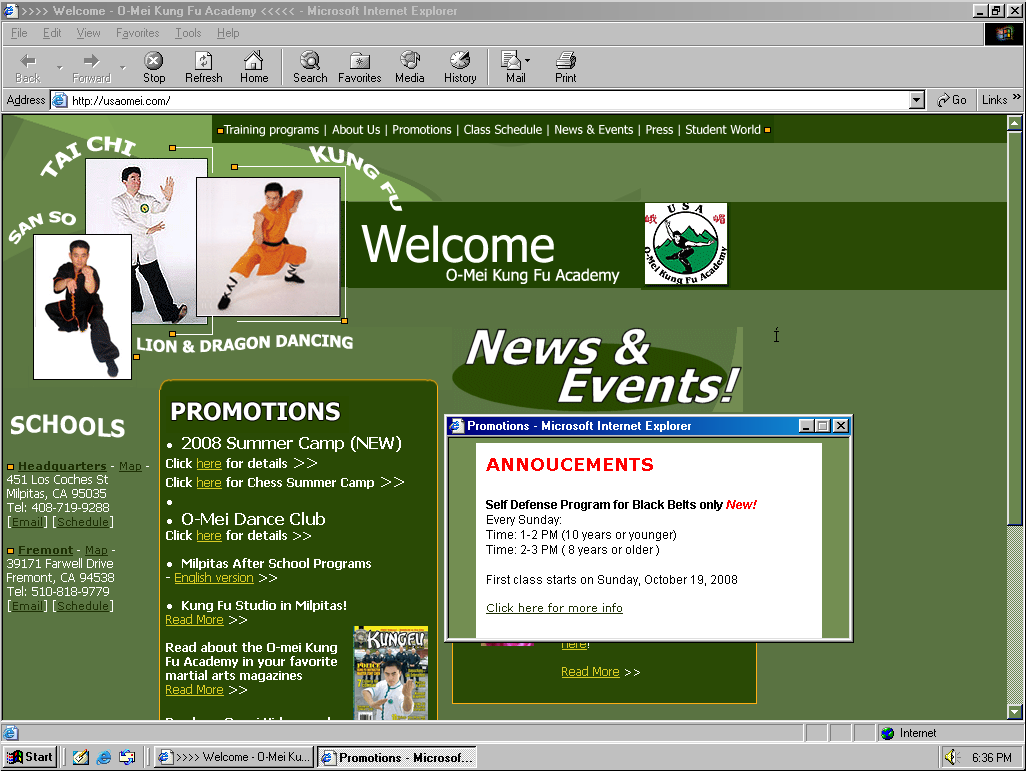The image size is (1026, 771).
Task: Open the address bar URL dropdown
Action: (x=917, y=99)
